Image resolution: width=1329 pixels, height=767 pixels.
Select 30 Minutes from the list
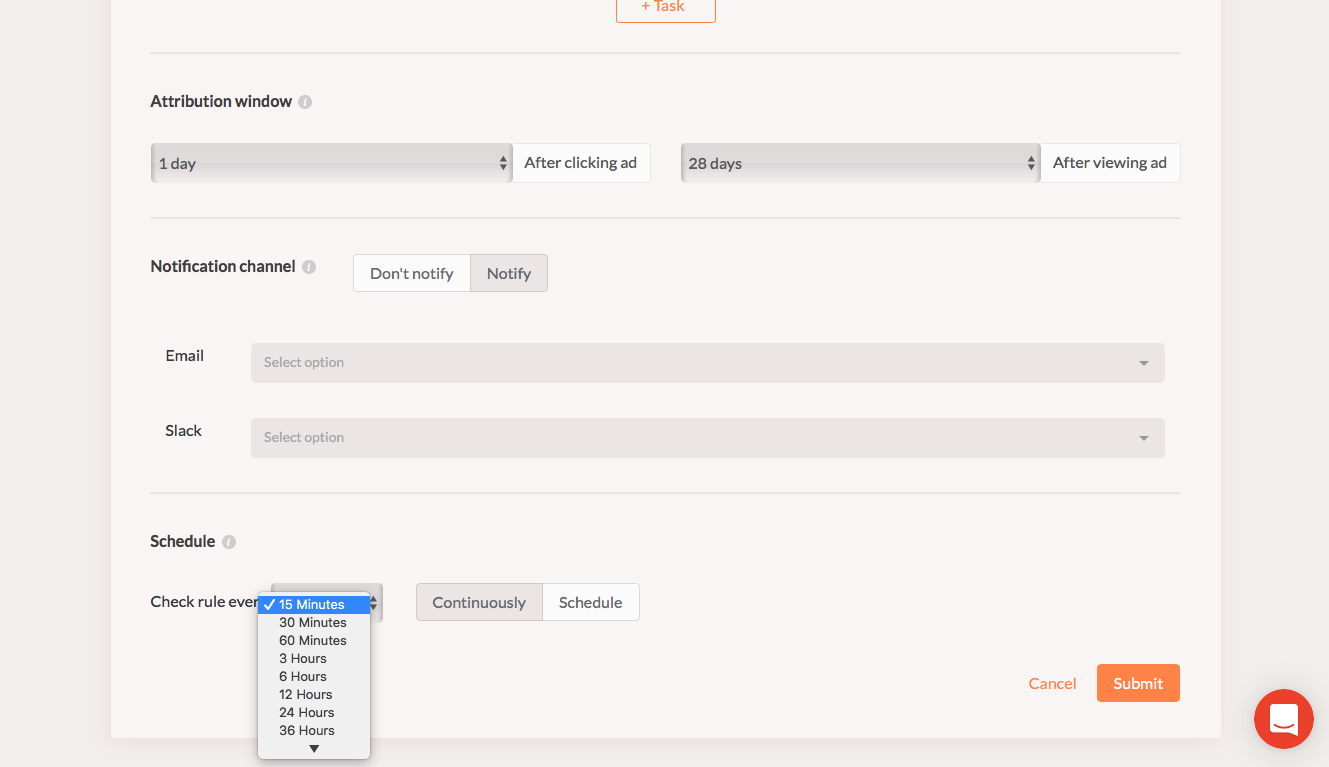pyautogui.click(x=313, y=622)
